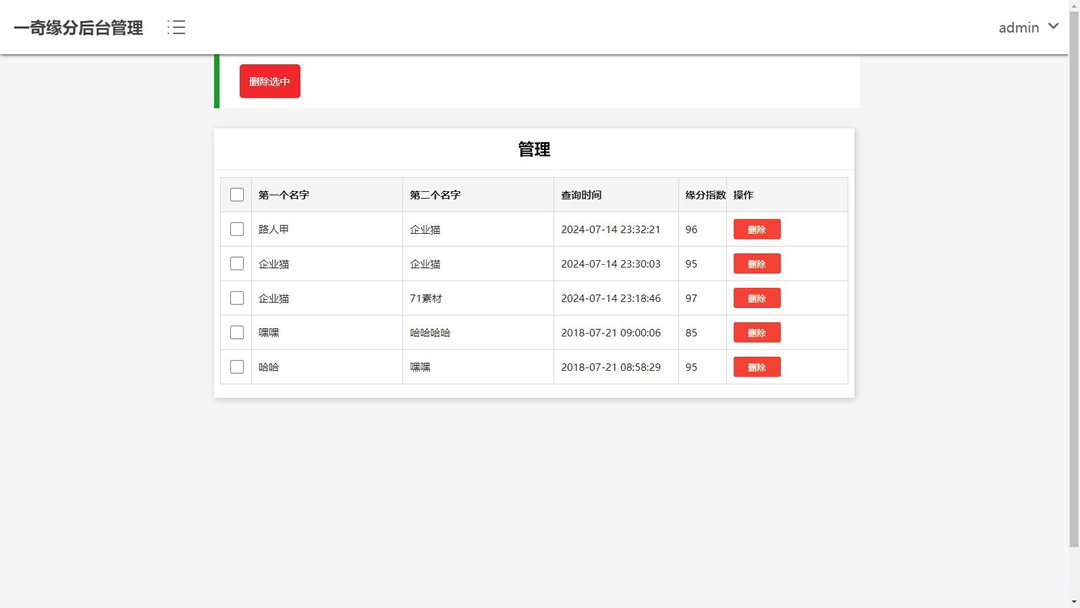Click the scrollbar down arrow

pyautogui.click(x=1074, y=602)
